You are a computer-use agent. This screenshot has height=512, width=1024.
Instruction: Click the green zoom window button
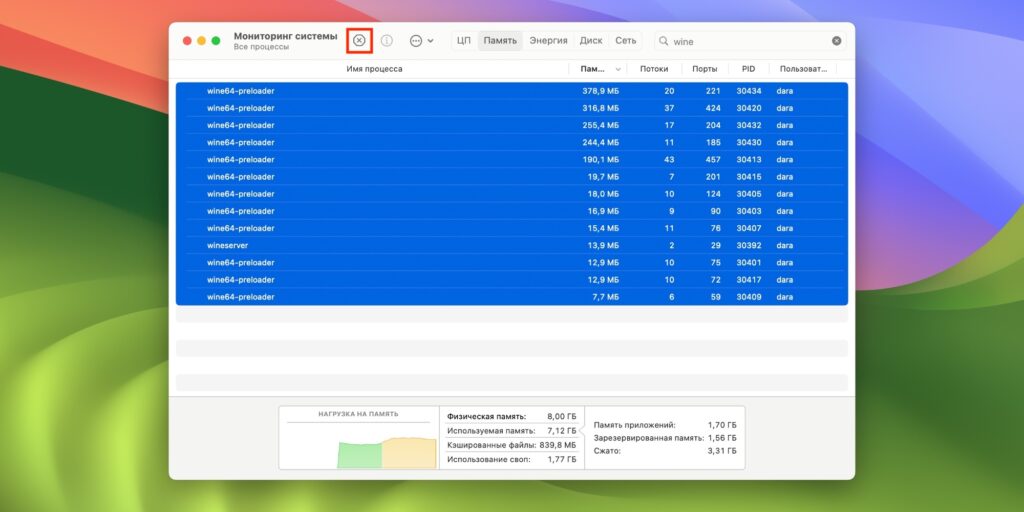coord(216,40)
